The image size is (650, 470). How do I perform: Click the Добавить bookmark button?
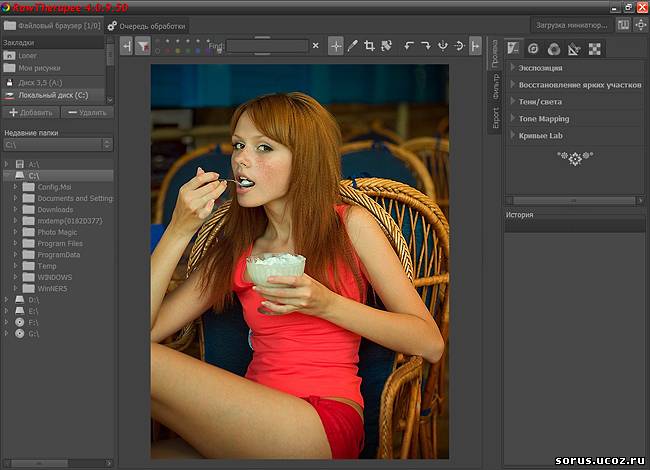30,113
